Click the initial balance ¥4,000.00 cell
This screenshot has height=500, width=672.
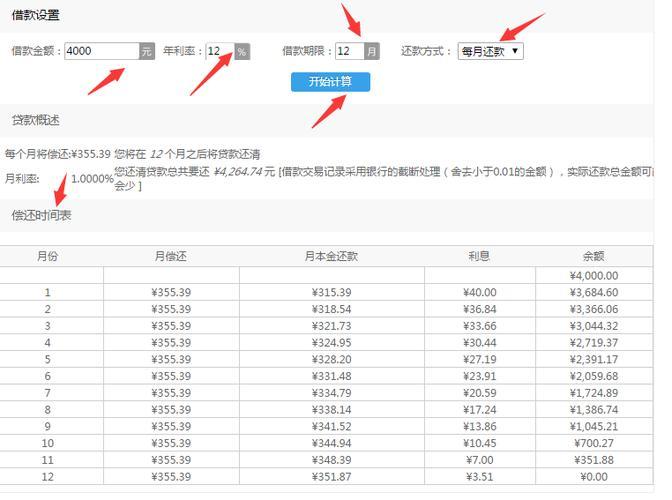594,275
